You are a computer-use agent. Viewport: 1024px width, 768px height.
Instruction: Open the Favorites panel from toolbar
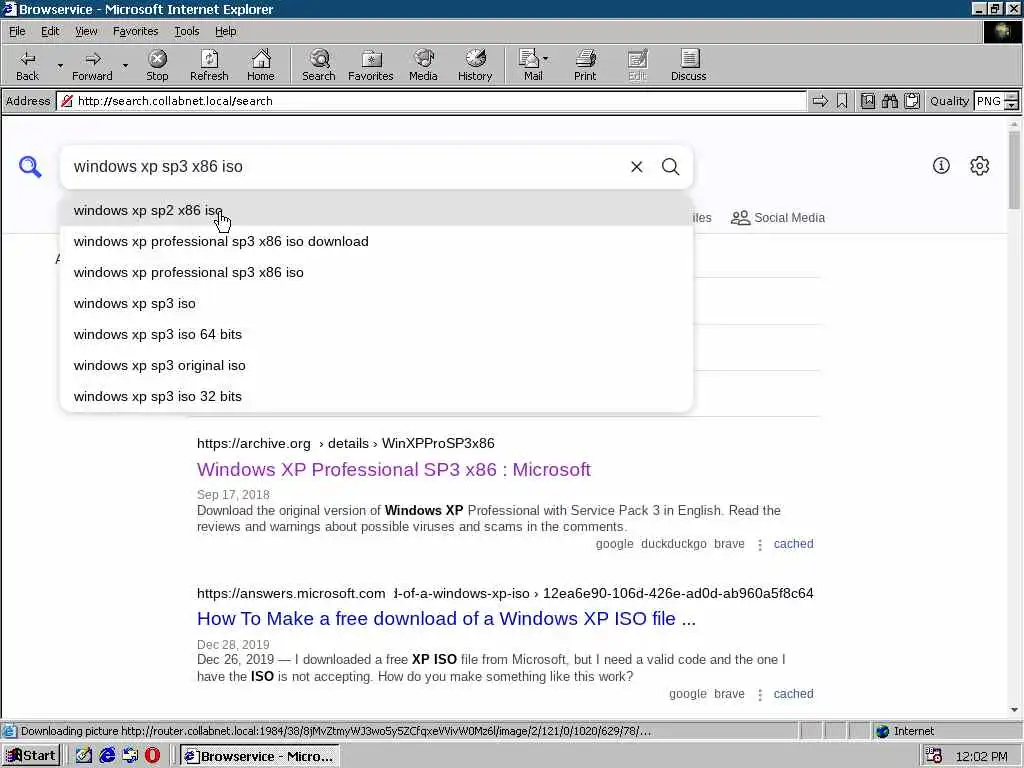pyautogui.click(x=370, y=66)
